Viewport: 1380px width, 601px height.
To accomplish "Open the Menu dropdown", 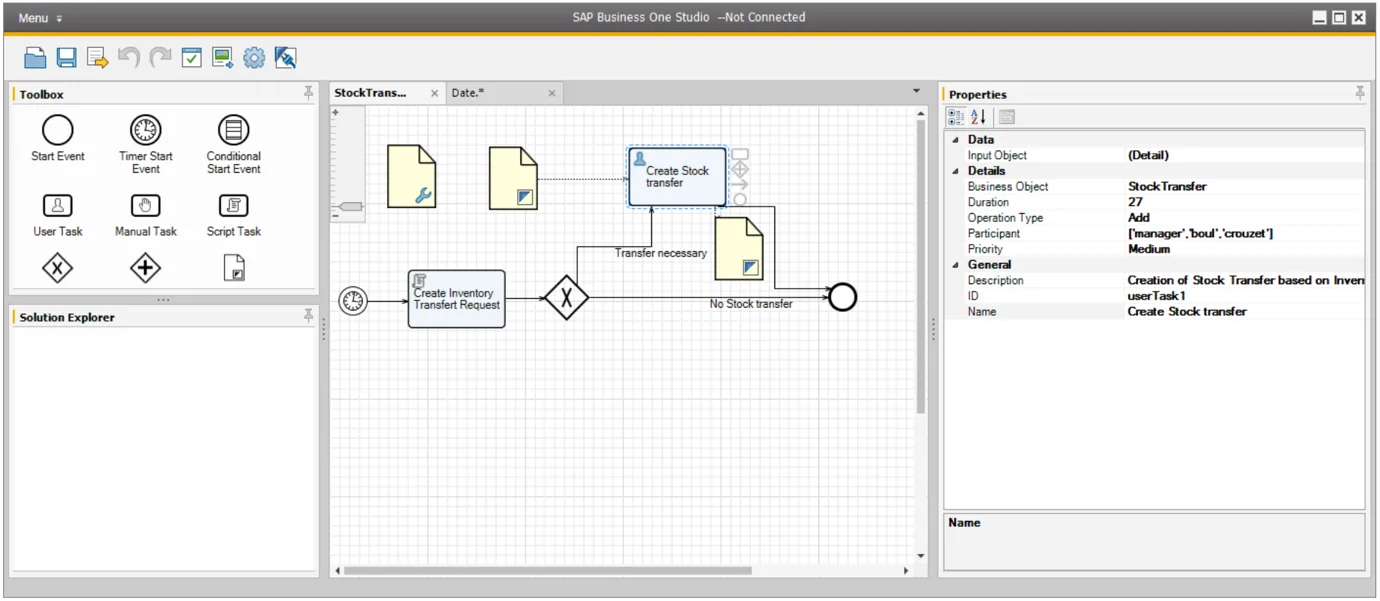I will click(x=40, y=18).
